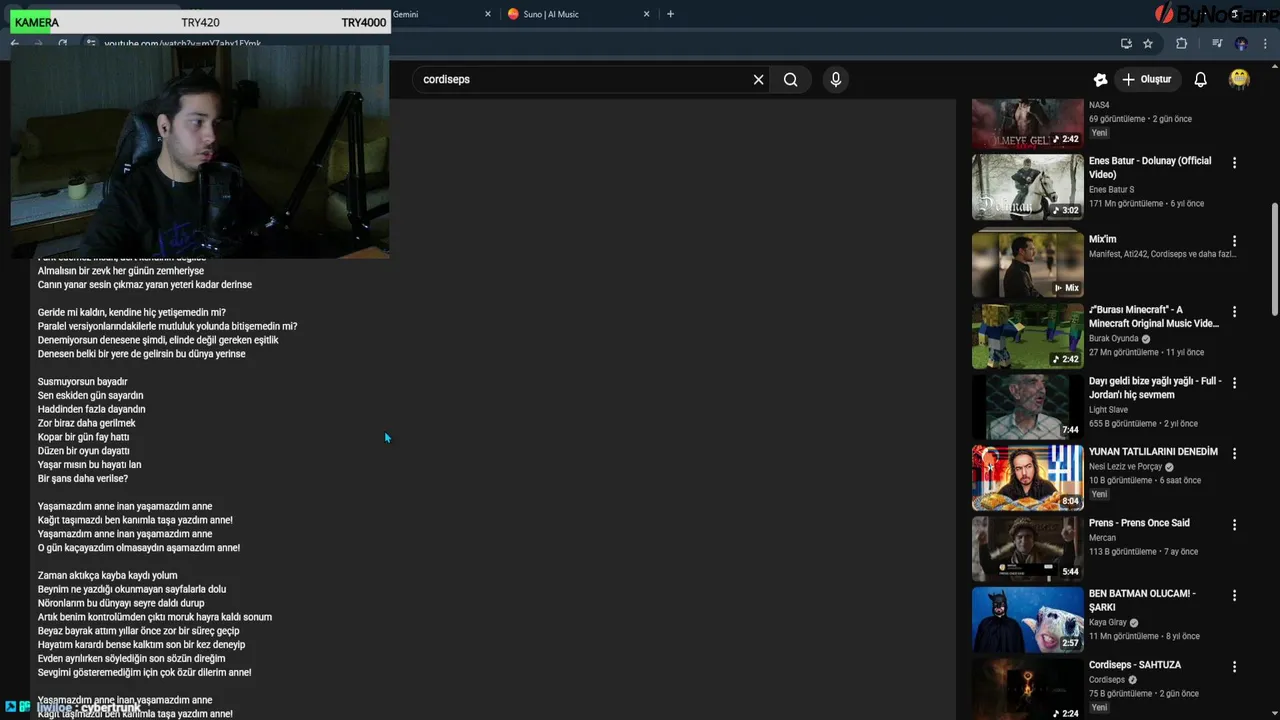Click the YouTube search magnifier button
This screenshot has width=1280, height=720.
coord(791,80)
